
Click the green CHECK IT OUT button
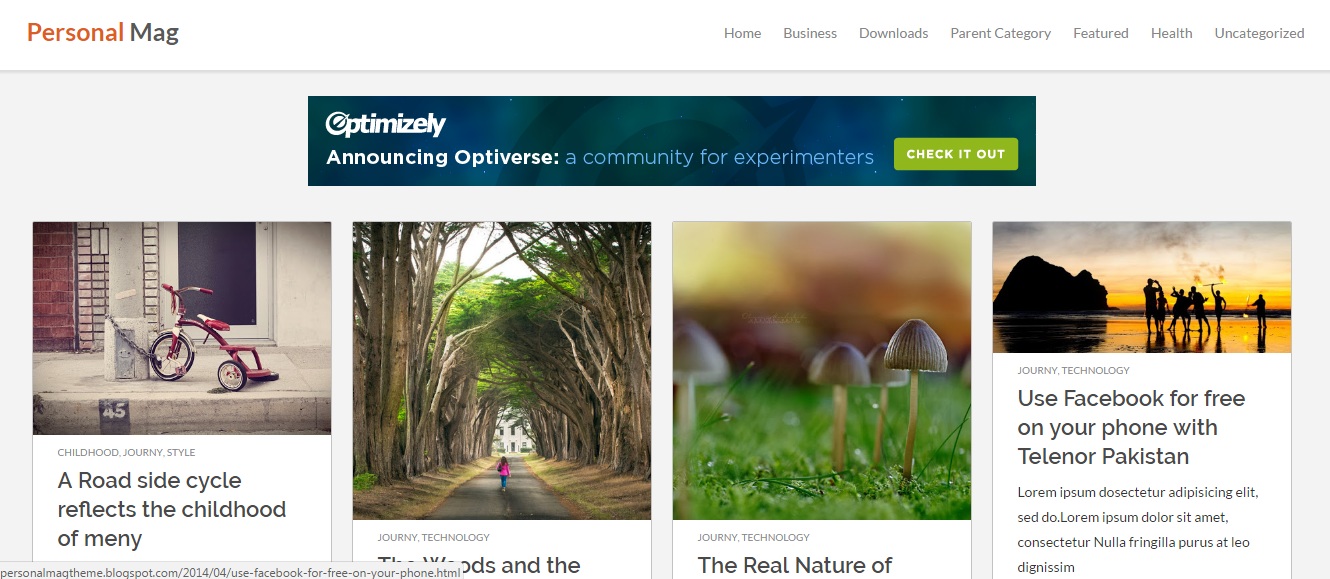coord(955,154)
